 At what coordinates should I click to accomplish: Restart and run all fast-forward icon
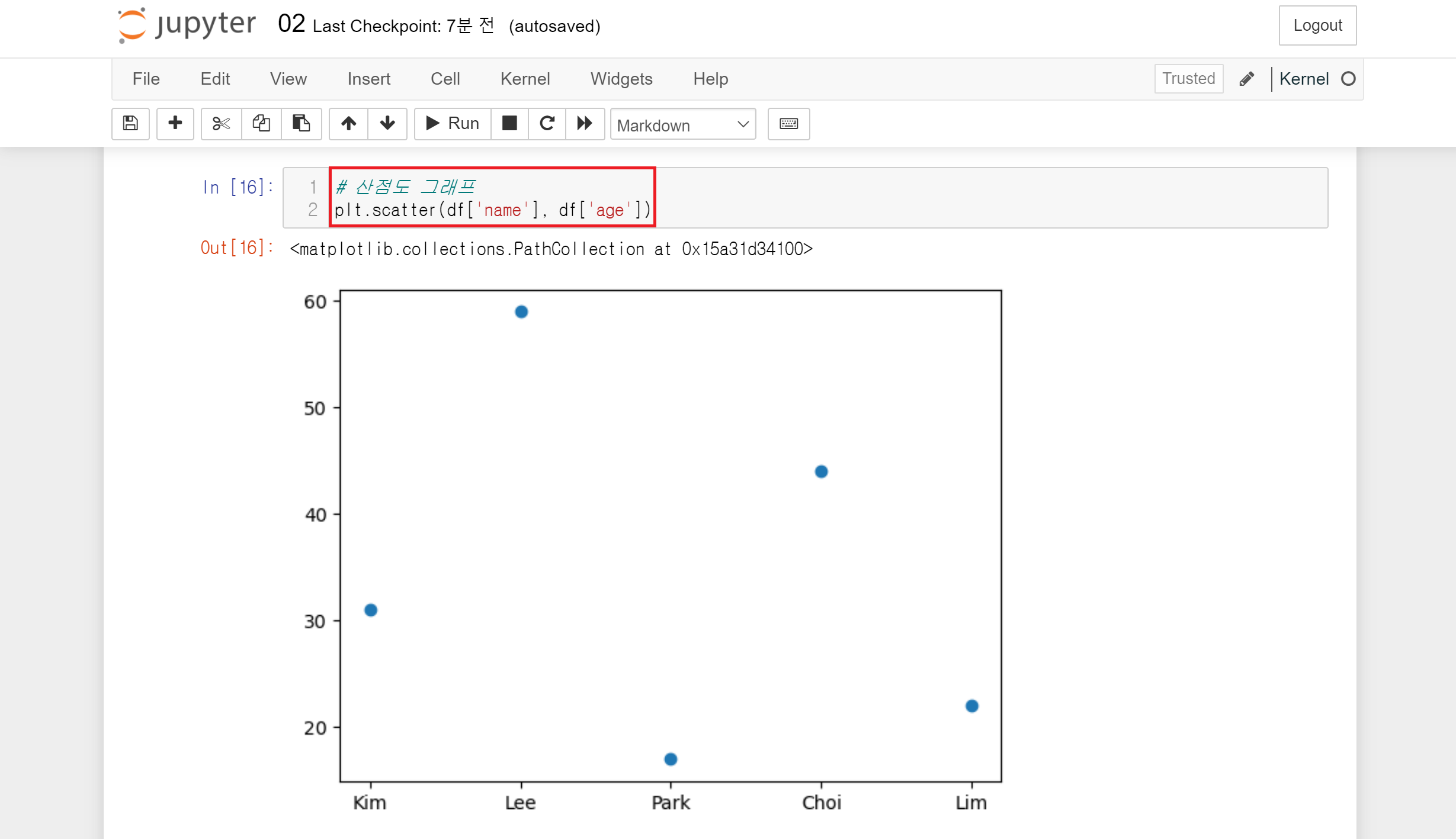pyautogui.click(x=585, y=123)
